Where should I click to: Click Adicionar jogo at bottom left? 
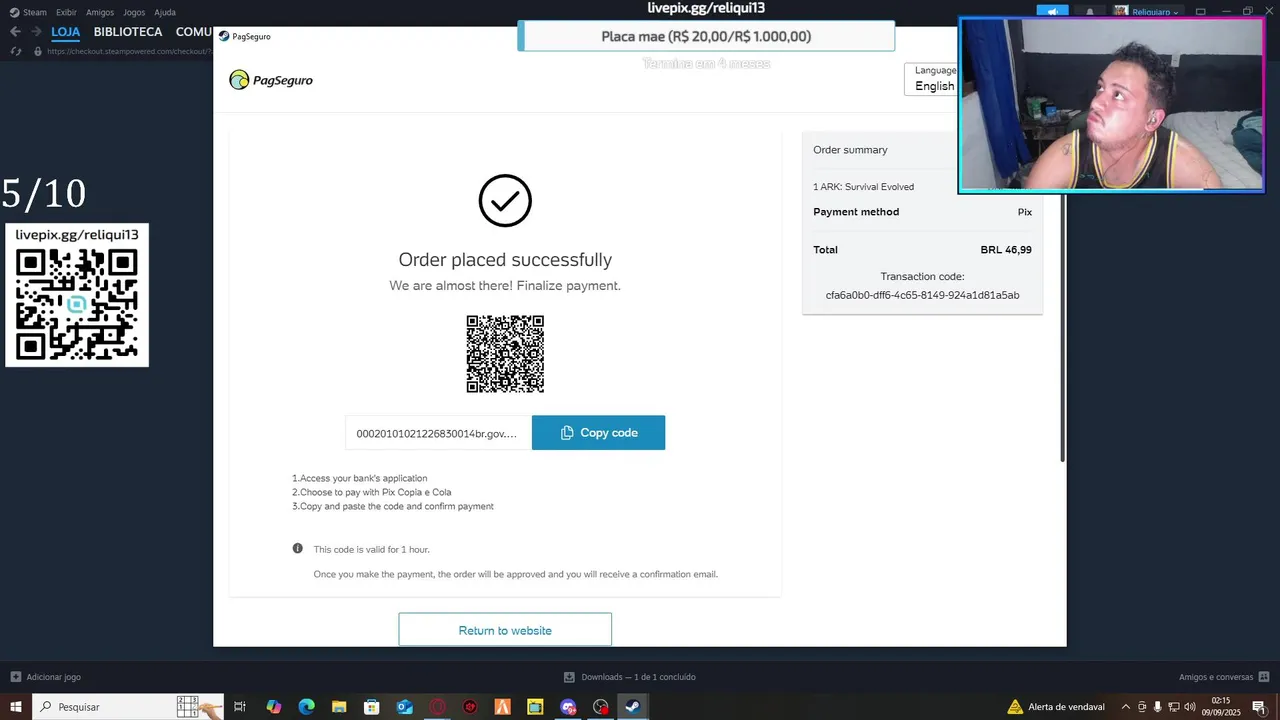[x=45, y=677]
